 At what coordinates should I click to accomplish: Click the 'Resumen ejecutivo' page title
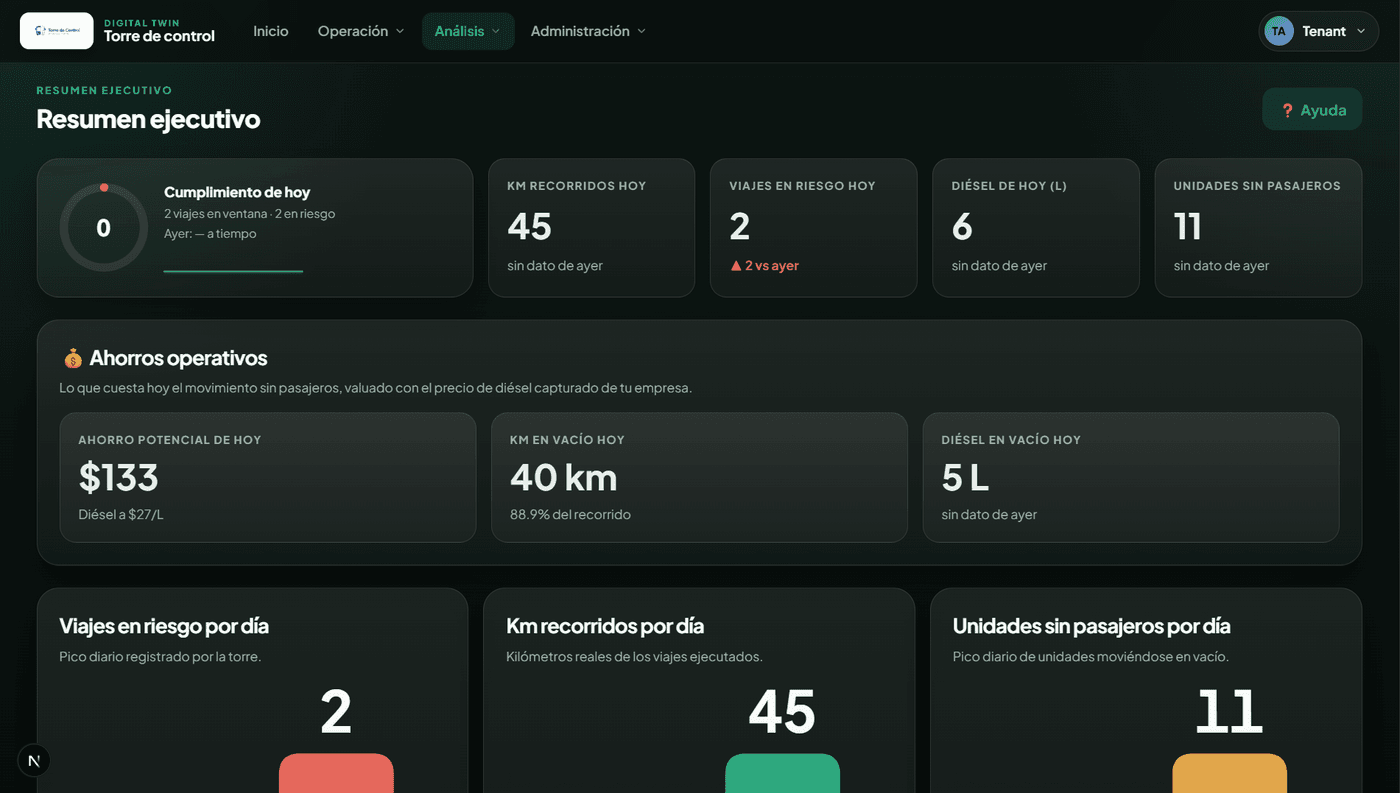148,119
